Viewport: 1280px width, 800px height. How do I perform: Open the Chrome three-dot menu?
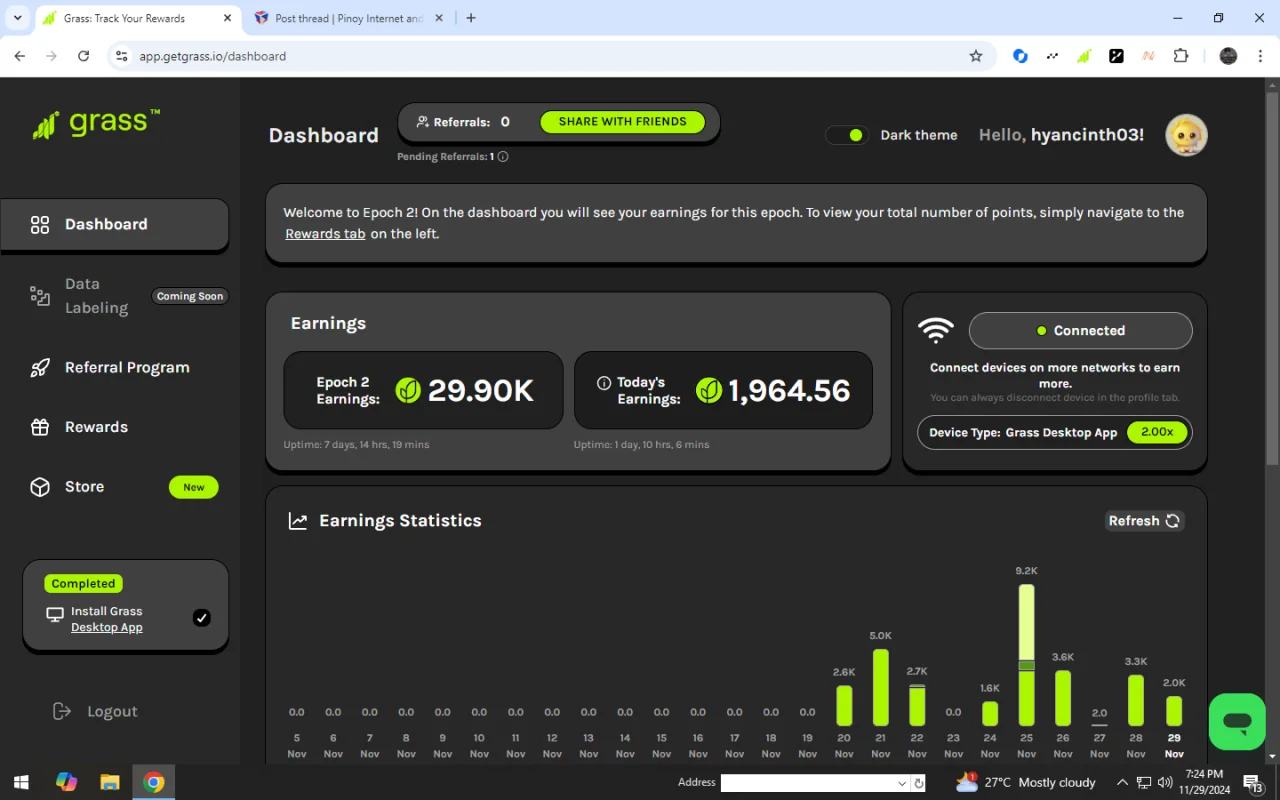(x=1260, y=56)
